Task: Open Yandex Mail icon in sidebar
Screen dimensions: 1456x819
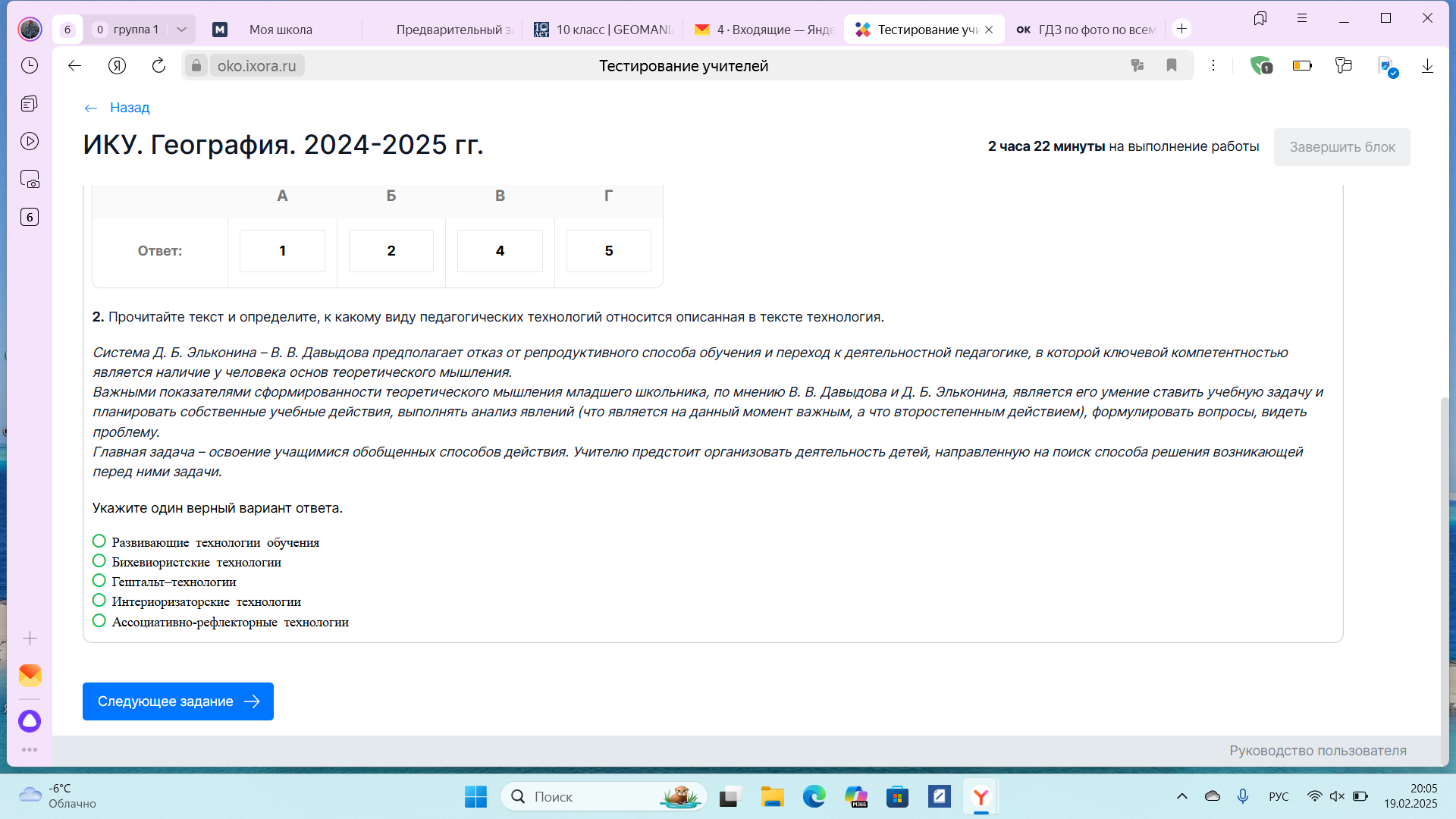Action: 30,674
